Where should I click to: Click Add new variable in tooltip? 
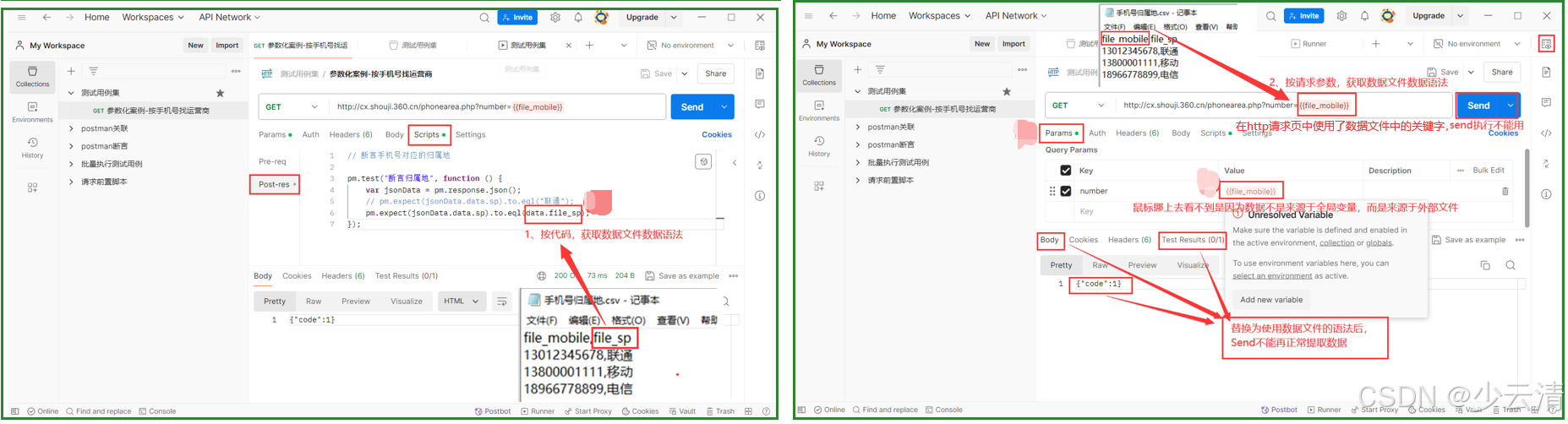click(x=1271, y=300)
